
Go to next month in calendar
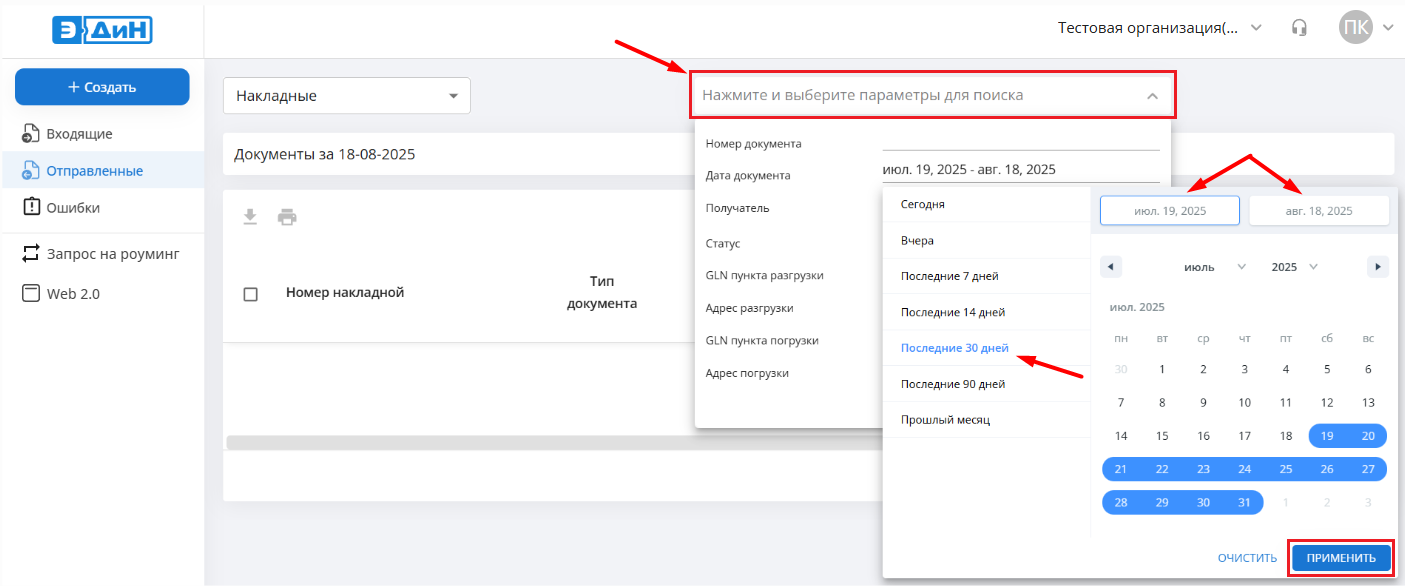click(1378, 267)
